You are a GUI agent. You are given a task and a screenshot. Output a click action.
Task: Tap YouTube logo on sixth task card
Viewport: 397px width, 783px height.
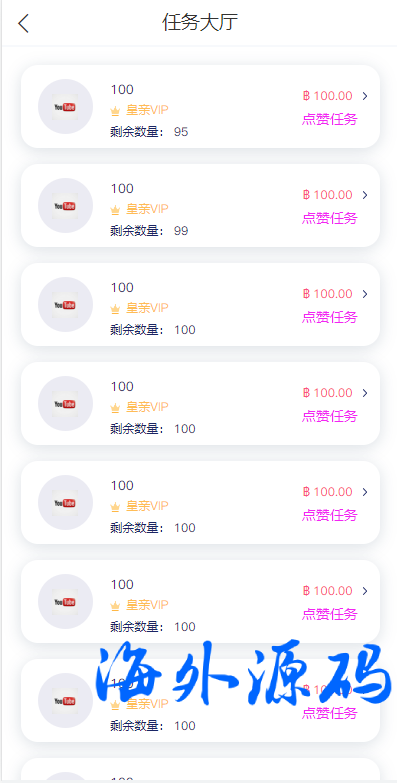coord(65,601)
